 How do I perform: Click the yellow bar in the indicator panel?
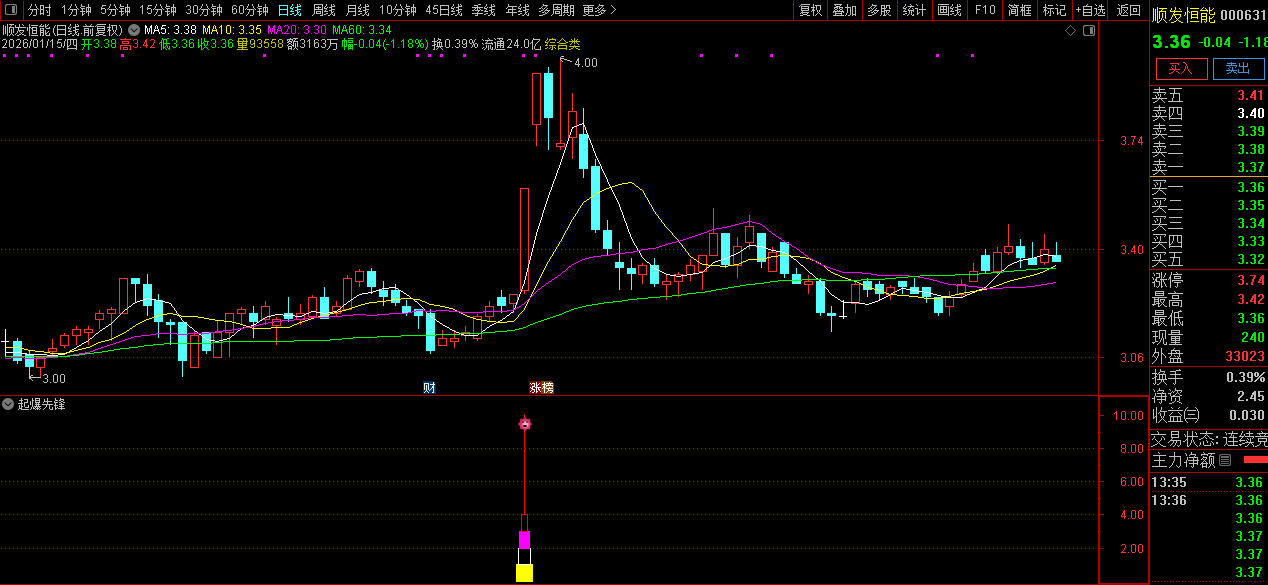pos(524,573)
